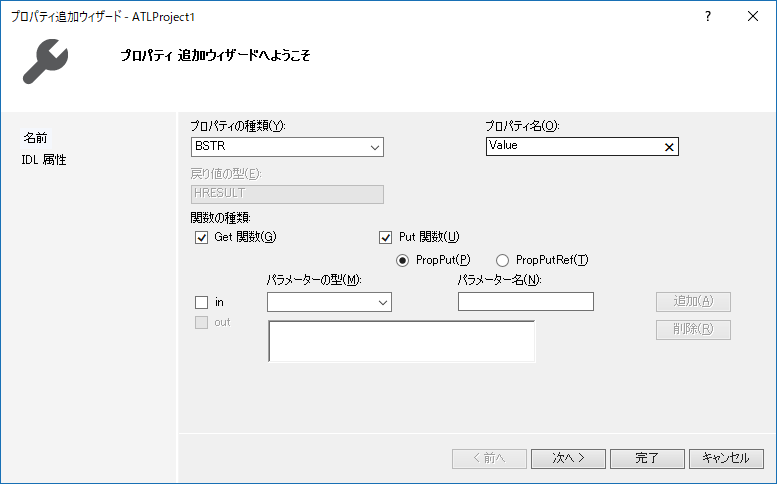Viewport: 777px width, 484px height.
Task: Toggle the Put 関数 checkbox
Action: [x=386, y=237]
